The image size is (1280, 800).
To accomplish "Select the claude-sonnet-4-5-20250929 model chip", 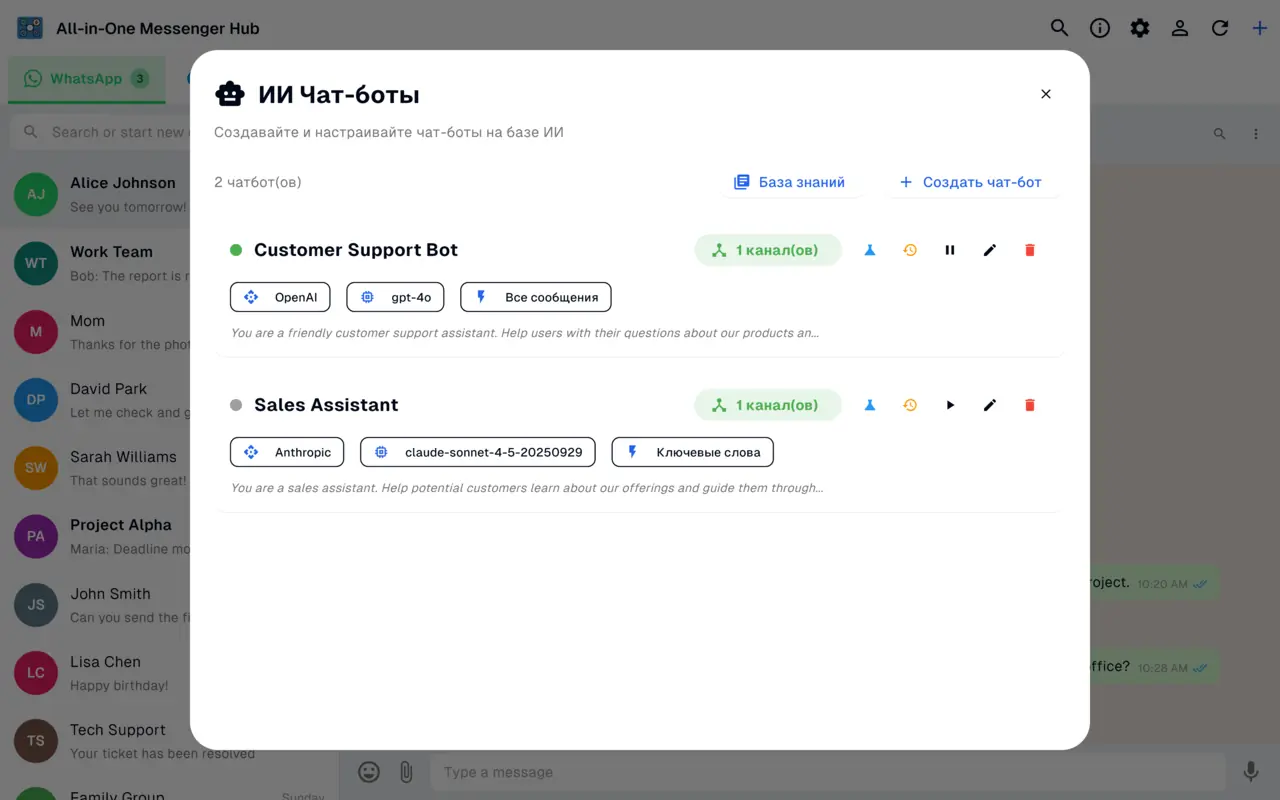I will pos(478,452).
